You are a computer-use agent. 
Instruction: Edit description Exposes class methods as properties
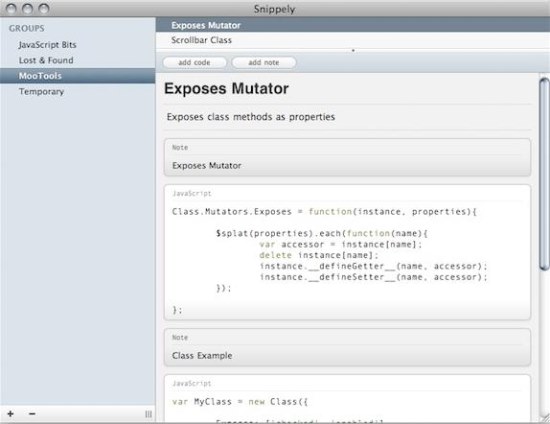251,117
